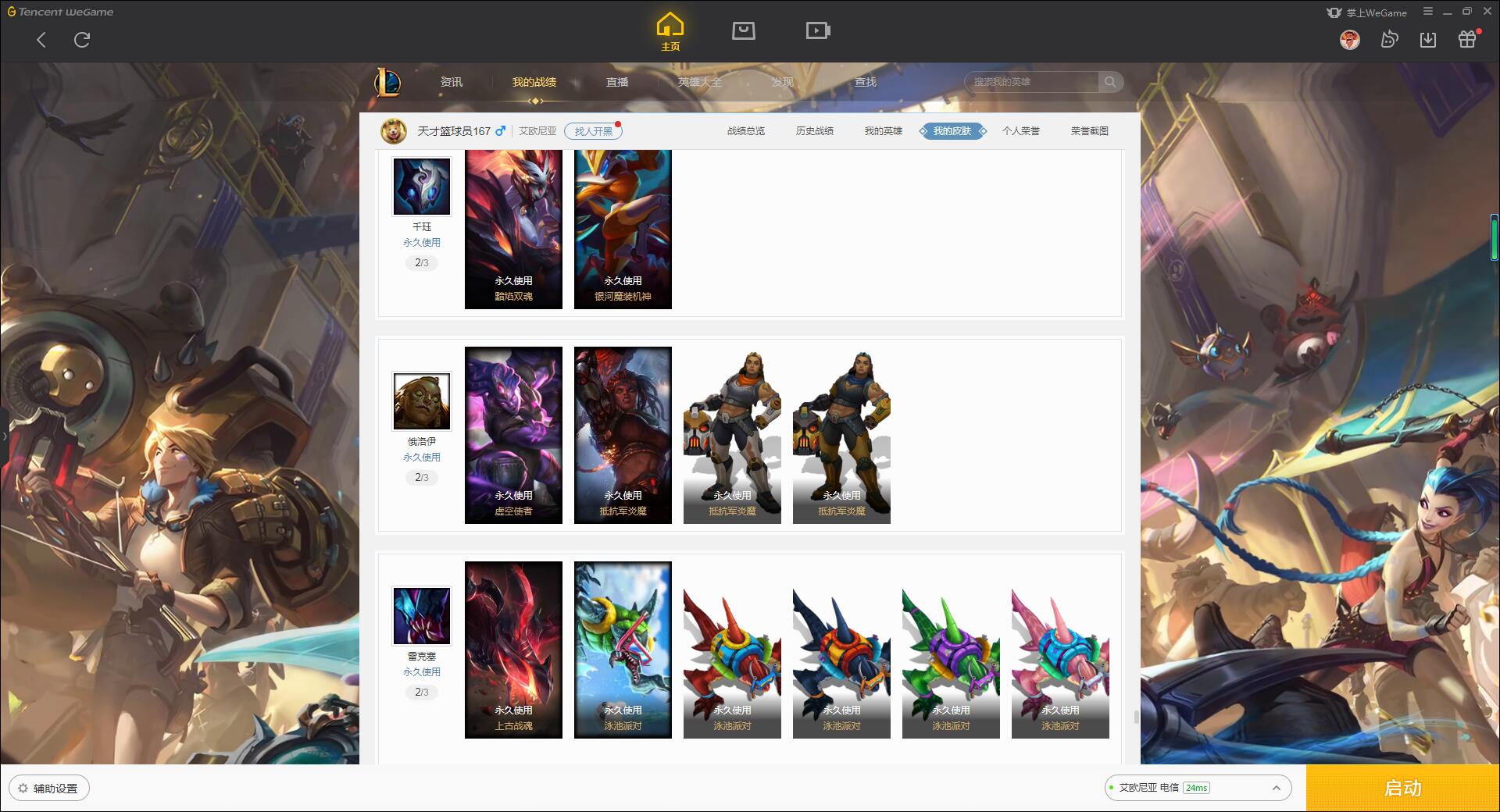Image resolution: width=1500 pixels, height=812 pixels.
Task: Switch to the 发现 tab
Action: tap(783, 82)
